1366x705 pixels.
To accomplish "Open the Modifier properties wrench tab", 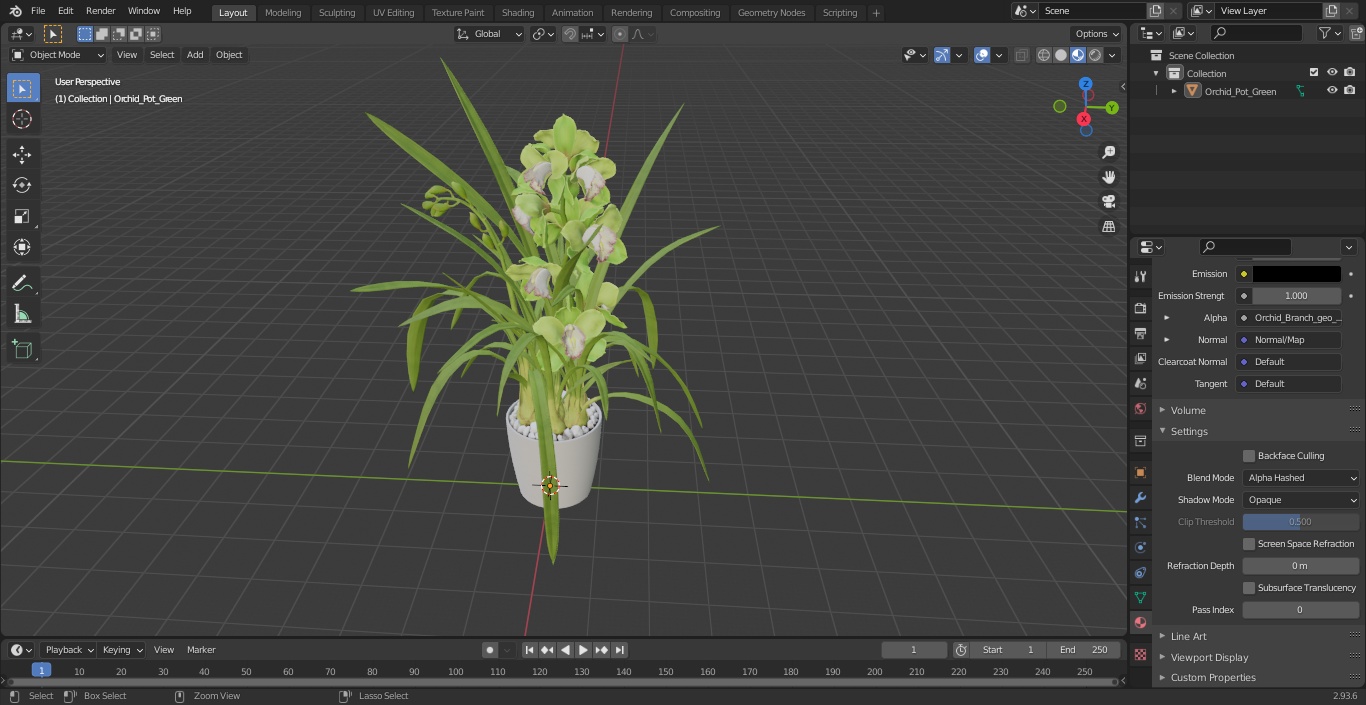I will coord(1140,497).
